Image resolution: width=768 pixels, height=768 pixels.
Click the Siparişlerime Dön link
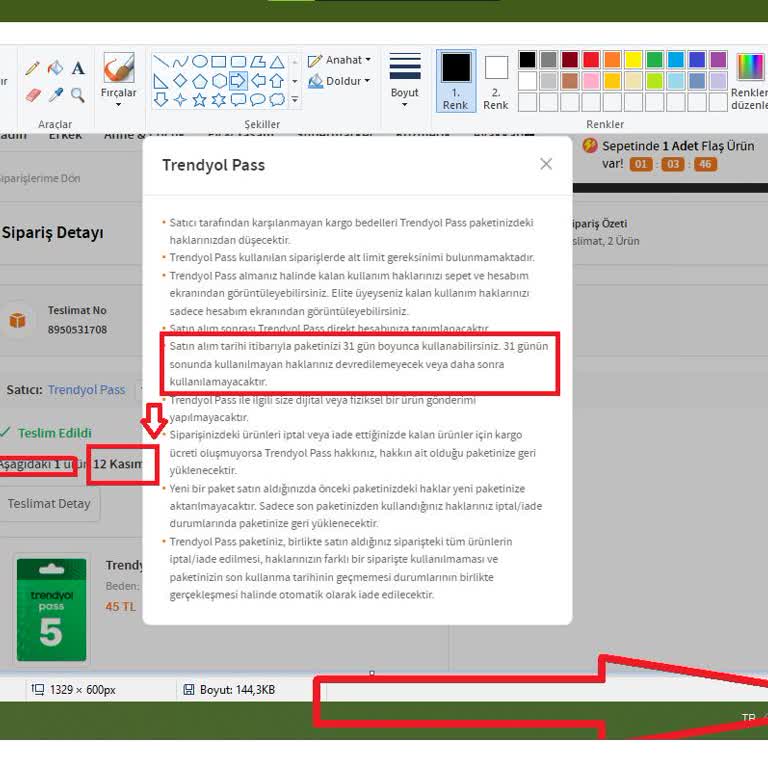pos(40,179)
